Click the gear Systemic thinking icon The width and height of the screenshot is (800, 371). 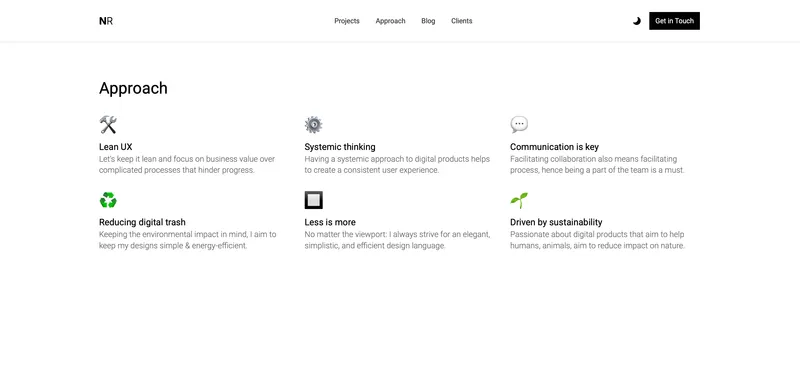click(x=314, y=125)
